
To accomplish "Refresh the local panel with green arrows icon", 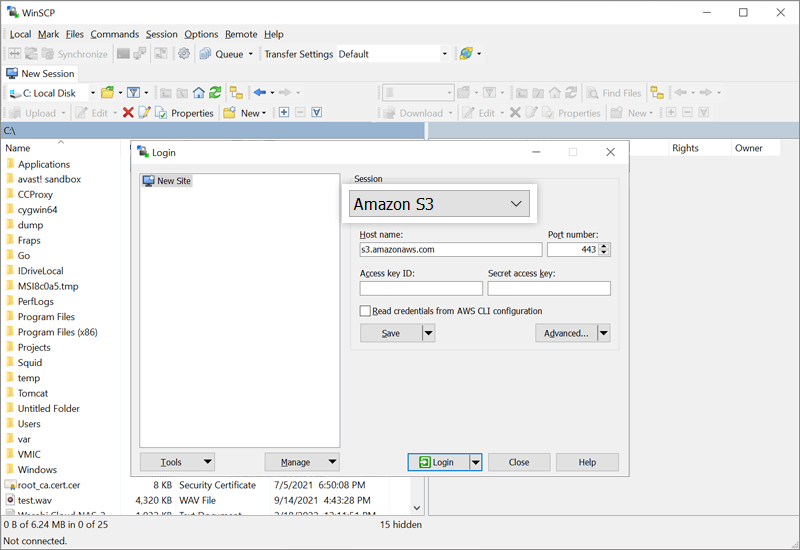I will pos(215,92).
